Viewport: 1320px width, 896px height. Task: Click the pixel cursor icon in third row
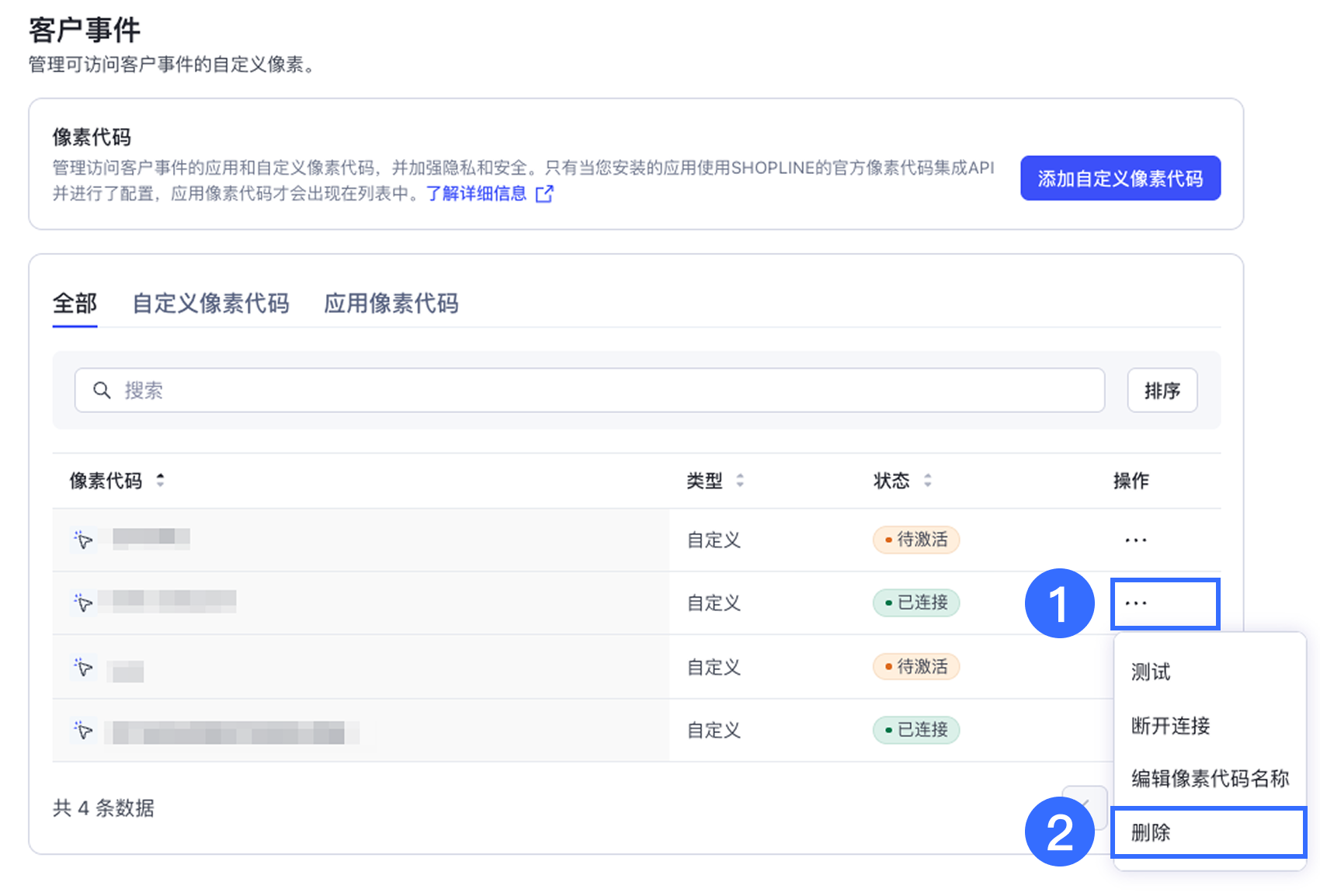(84, 668)
